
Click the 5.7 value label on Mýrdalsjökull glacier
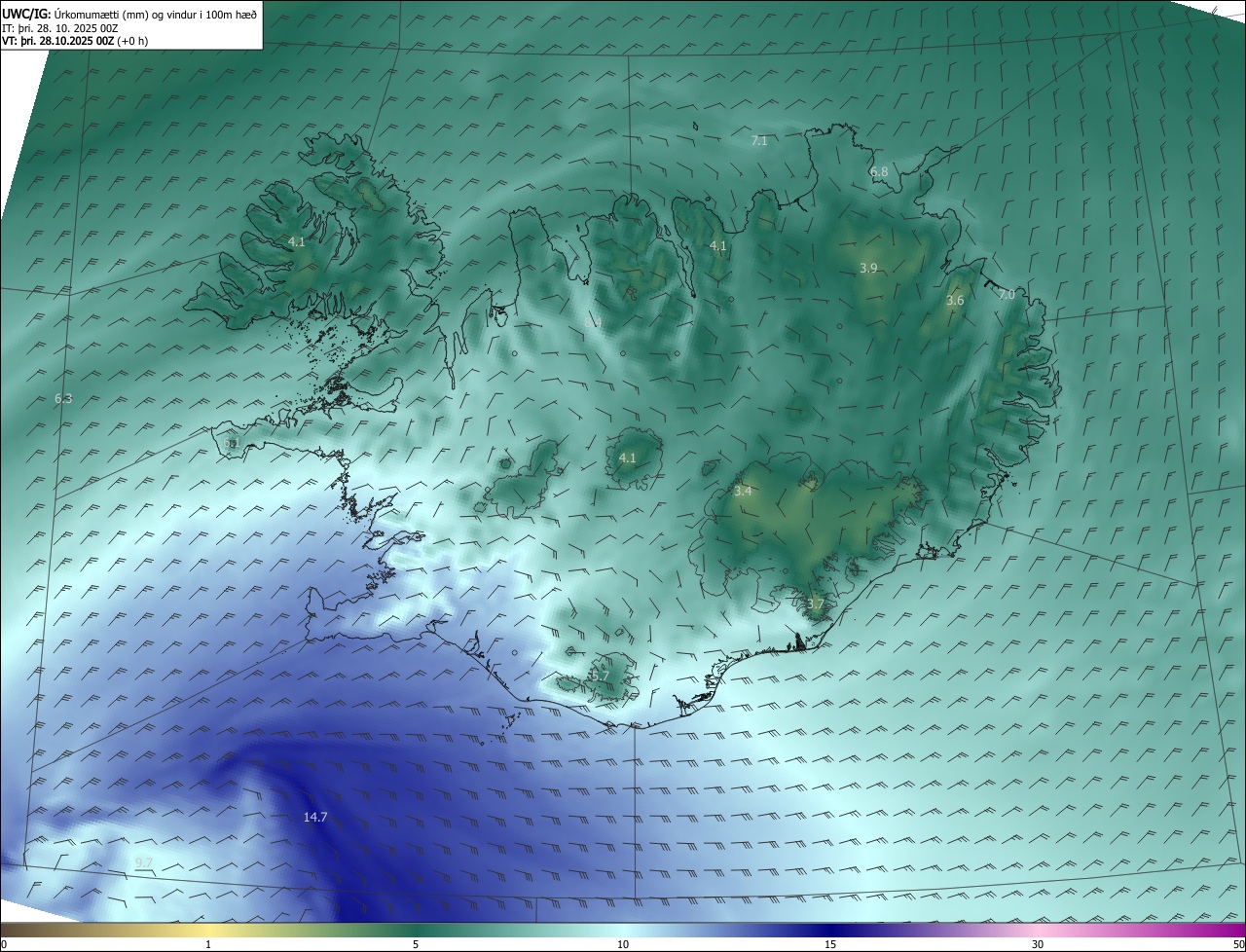(x=600, y=676)
